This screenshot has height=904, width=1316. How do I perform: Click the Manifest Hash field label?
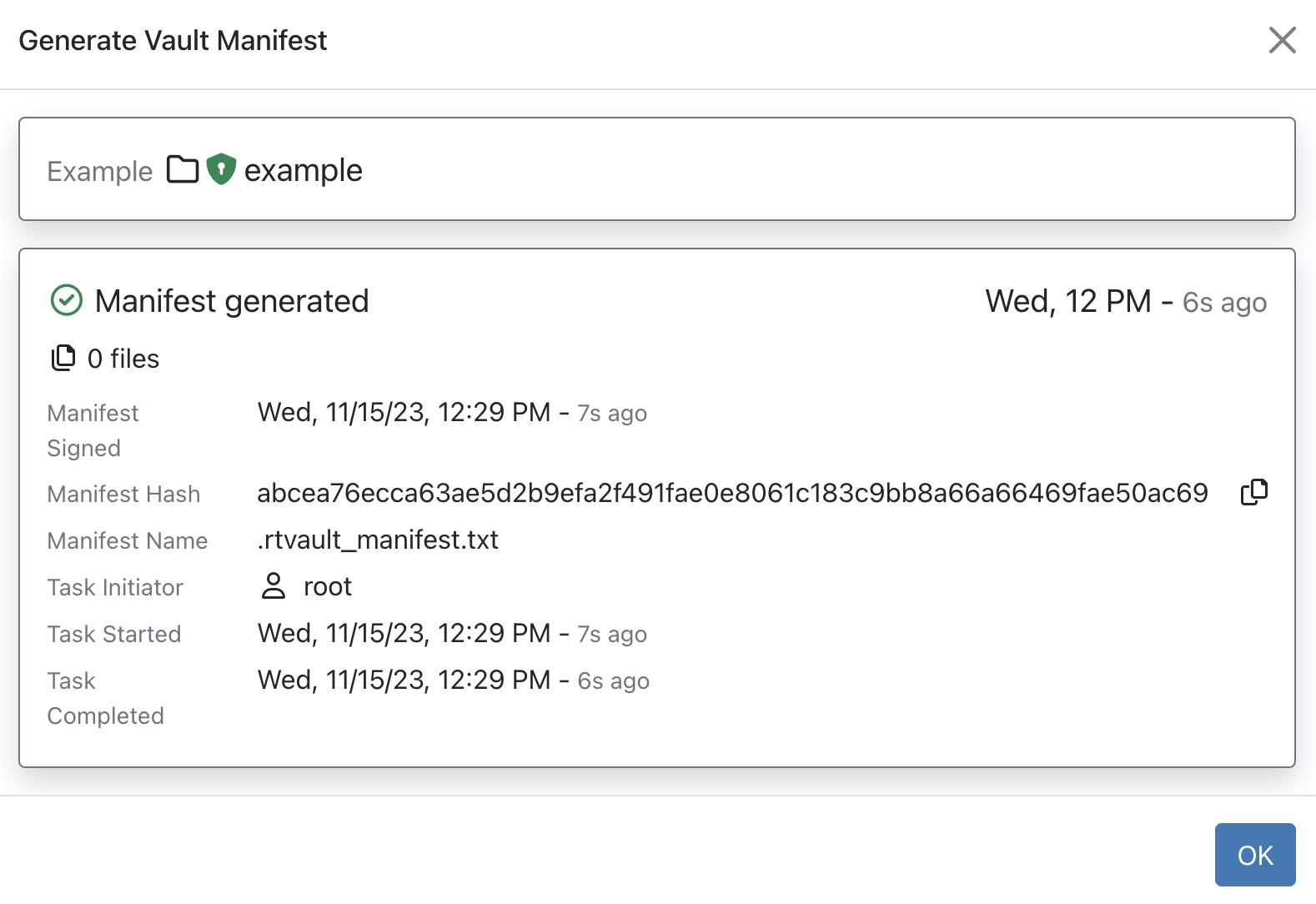[x=123, y=494]
